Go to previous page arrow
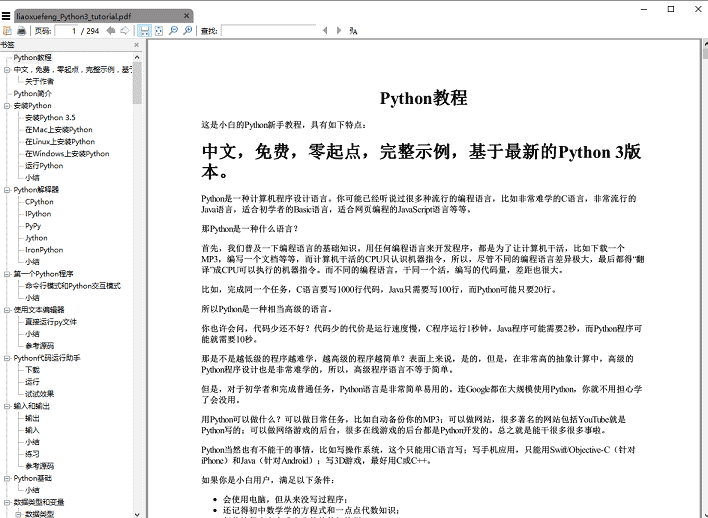 click(111, 31)
